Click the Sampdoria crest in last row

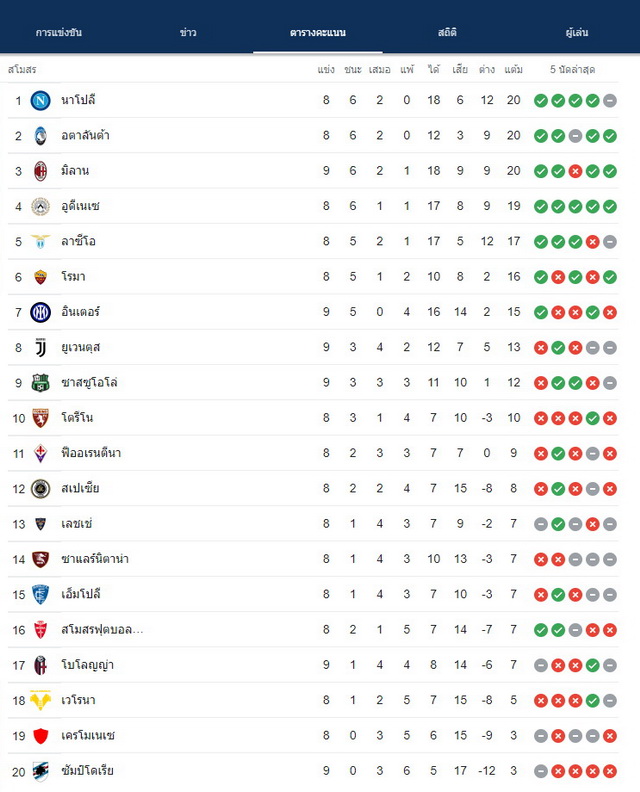(x=40, y=771)
